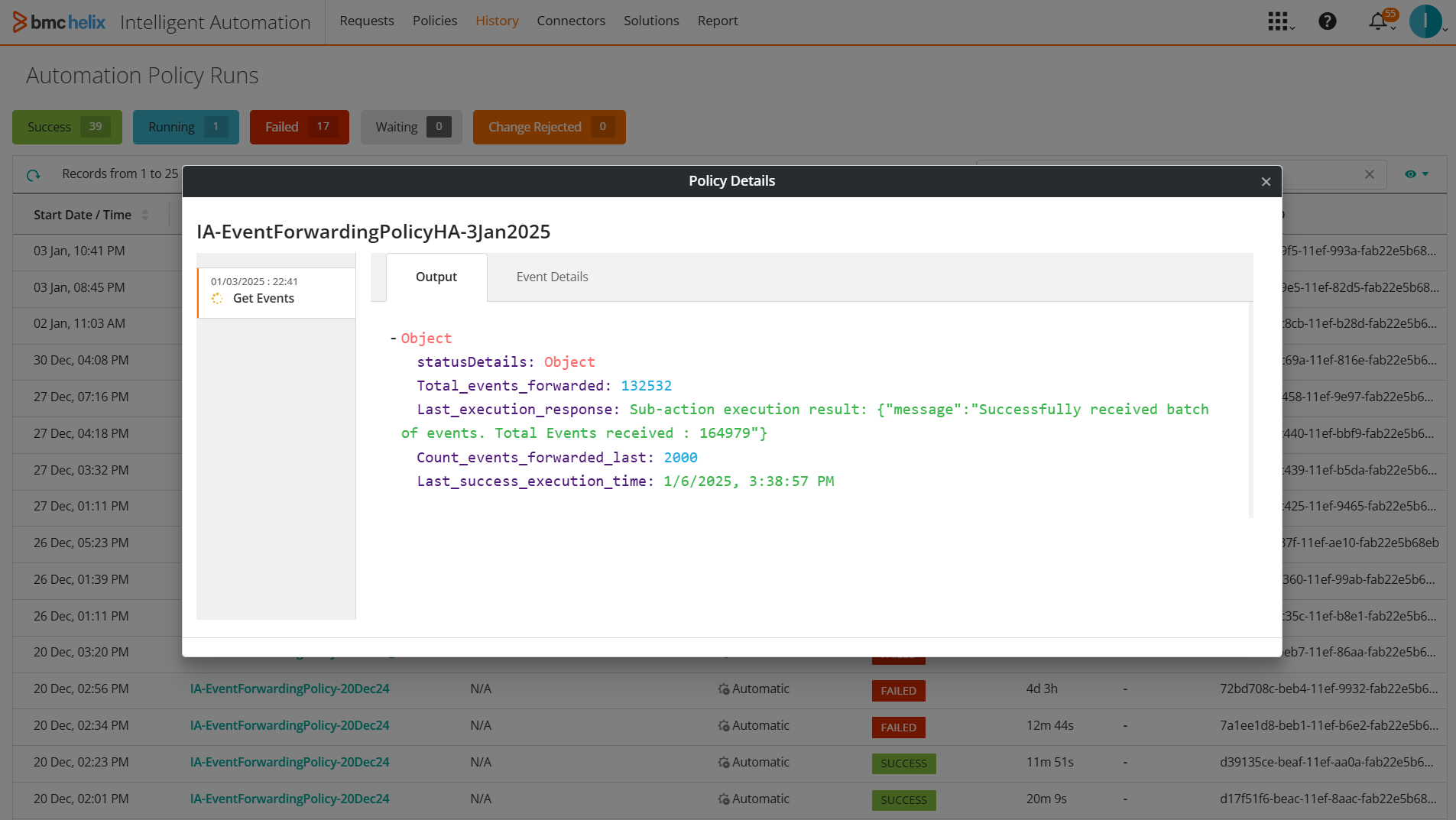
Task: Open the Solutions page
Action: tap(651, 21)
